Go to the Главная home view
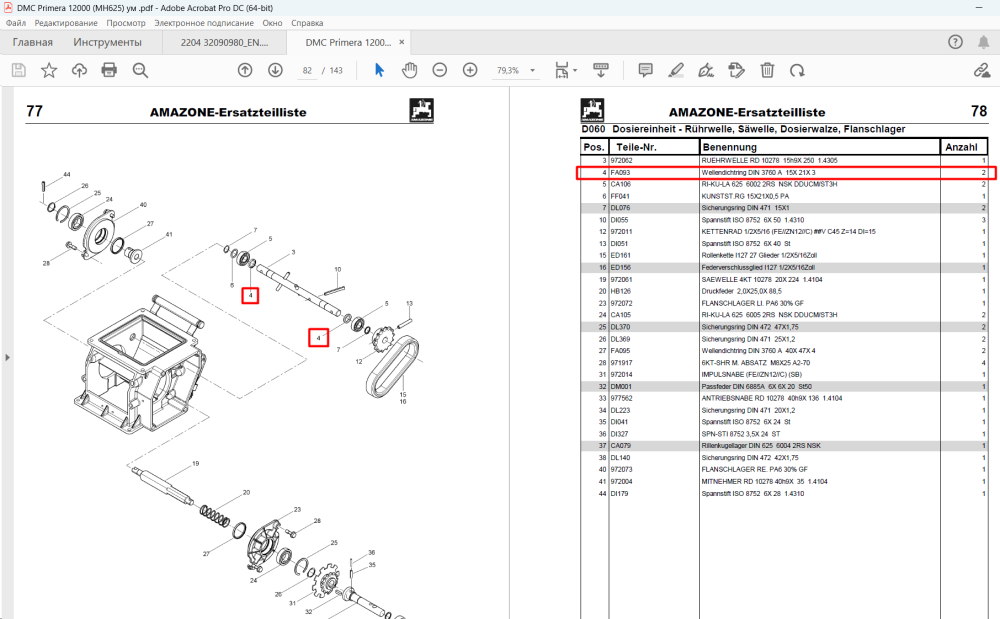The image size is (1000, 619). click(x=33, y=43)
